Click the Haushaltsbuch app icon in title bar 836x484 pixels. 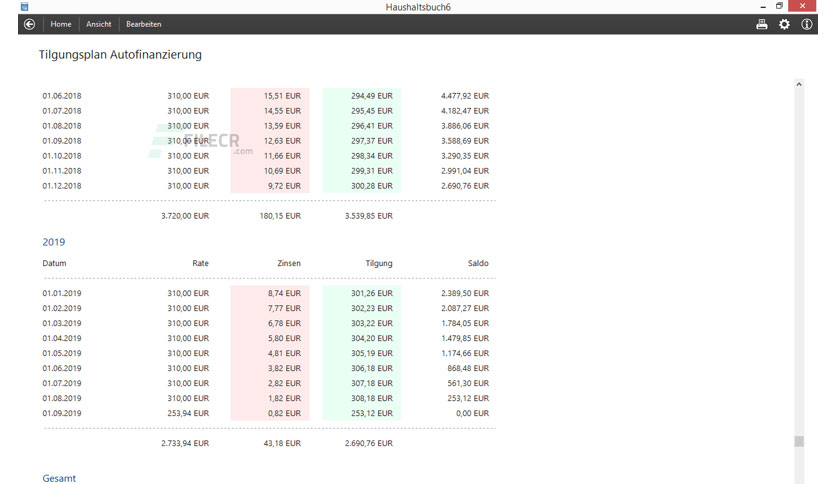pyautogui.click(x=25, y=6)
